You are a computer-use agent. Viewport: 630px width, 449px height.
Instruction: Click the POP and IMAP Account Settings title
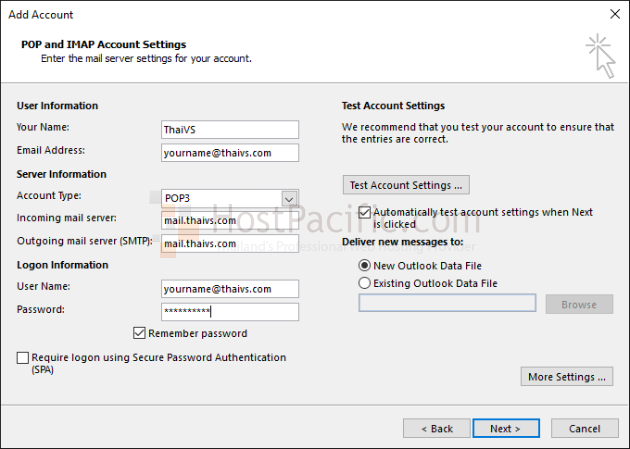[x=104, y=45]
